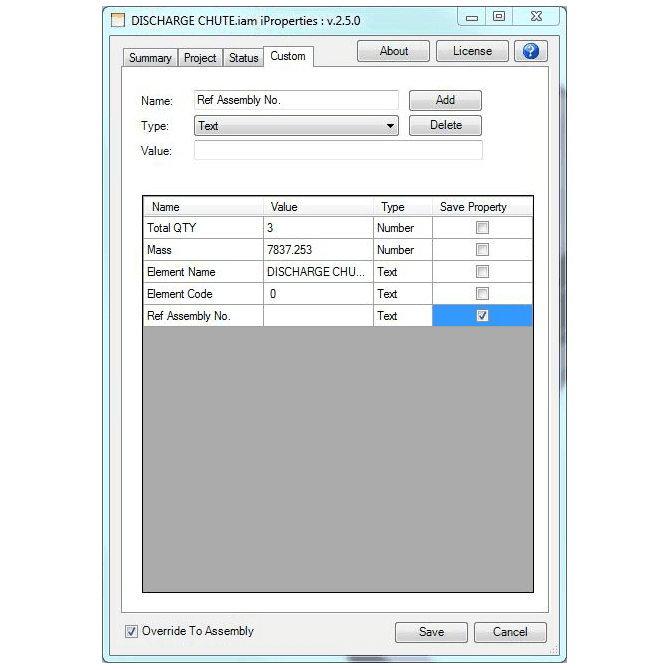670x670 pixels.
Task: Click the Delete property button
Action: tap(445, 125)
